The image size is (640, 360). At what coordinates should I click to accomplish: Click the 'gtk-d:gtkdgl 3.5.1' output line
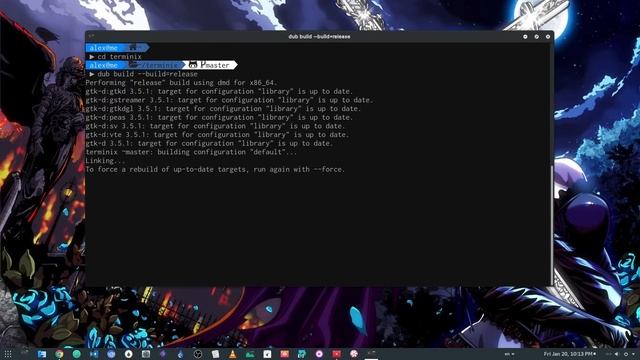coord(223,109)
